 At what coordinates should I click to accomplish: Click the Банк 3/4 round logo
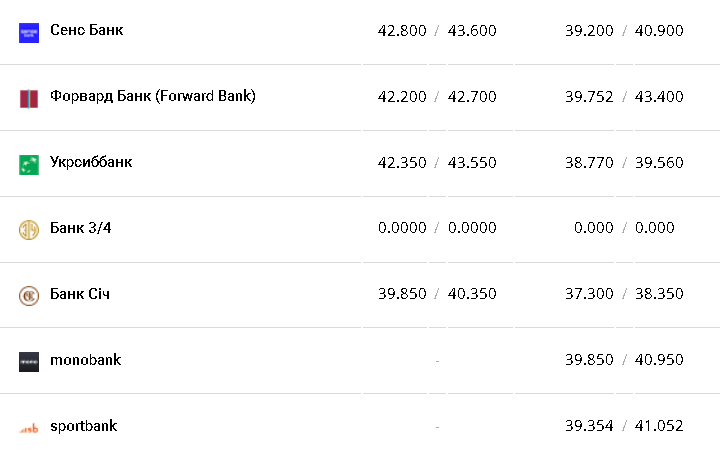(28, 229)
